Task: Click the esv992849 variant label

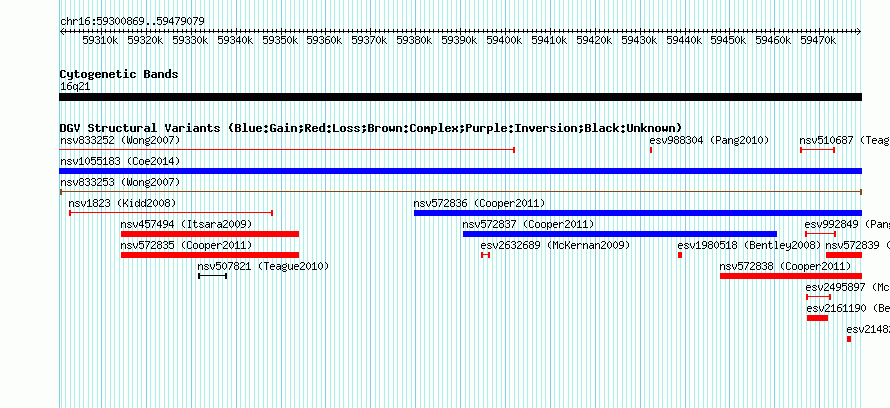Action: [x=847, y=225]
